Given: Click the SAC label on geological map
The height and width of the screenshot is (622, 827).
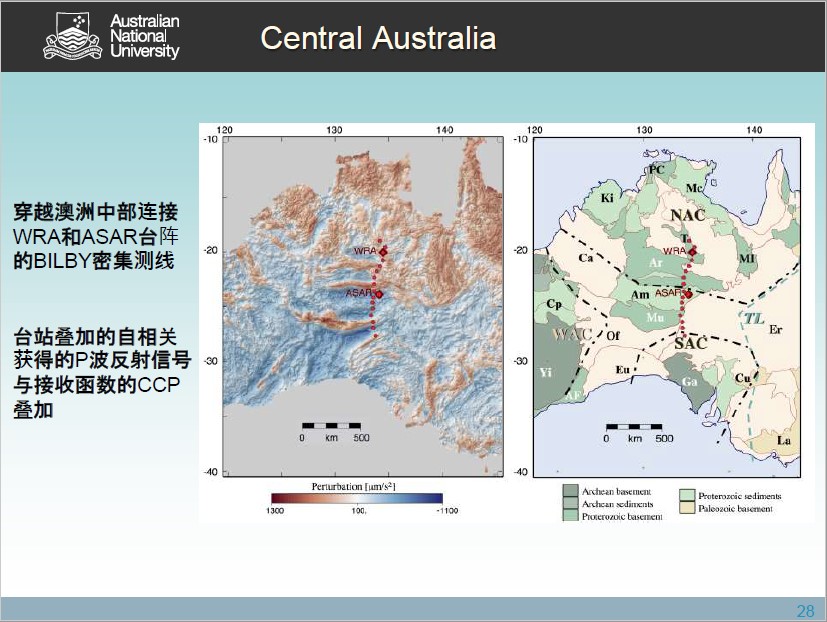Looking at the screenshot, I should coord(690,343).
